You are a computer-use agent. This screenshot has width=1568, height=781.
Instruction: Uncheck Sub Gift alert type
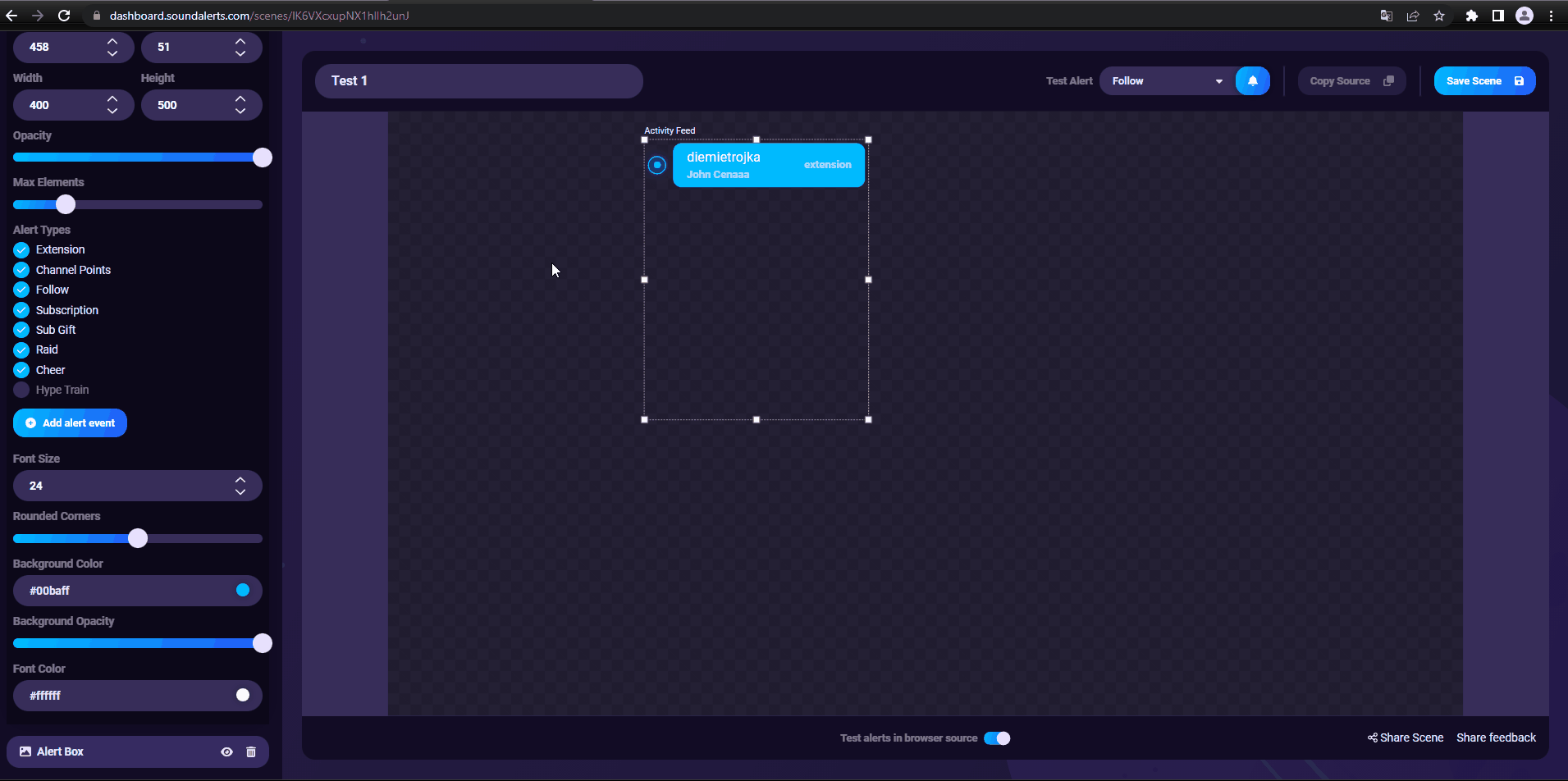tap(21, 330)
